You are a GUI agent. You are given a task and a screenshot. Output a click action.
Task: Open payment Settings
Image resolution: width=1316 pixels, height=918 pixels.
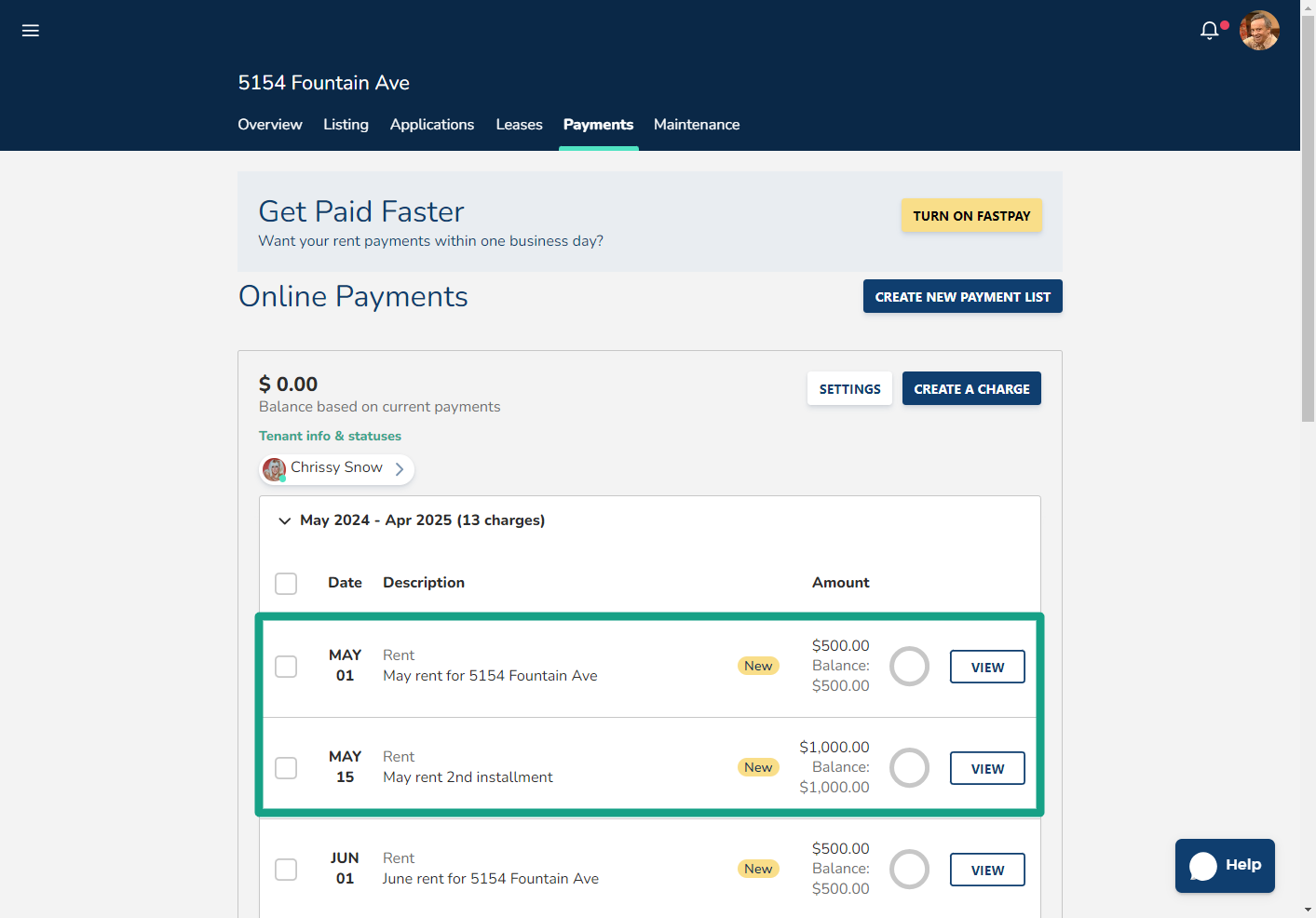[849, 389]
